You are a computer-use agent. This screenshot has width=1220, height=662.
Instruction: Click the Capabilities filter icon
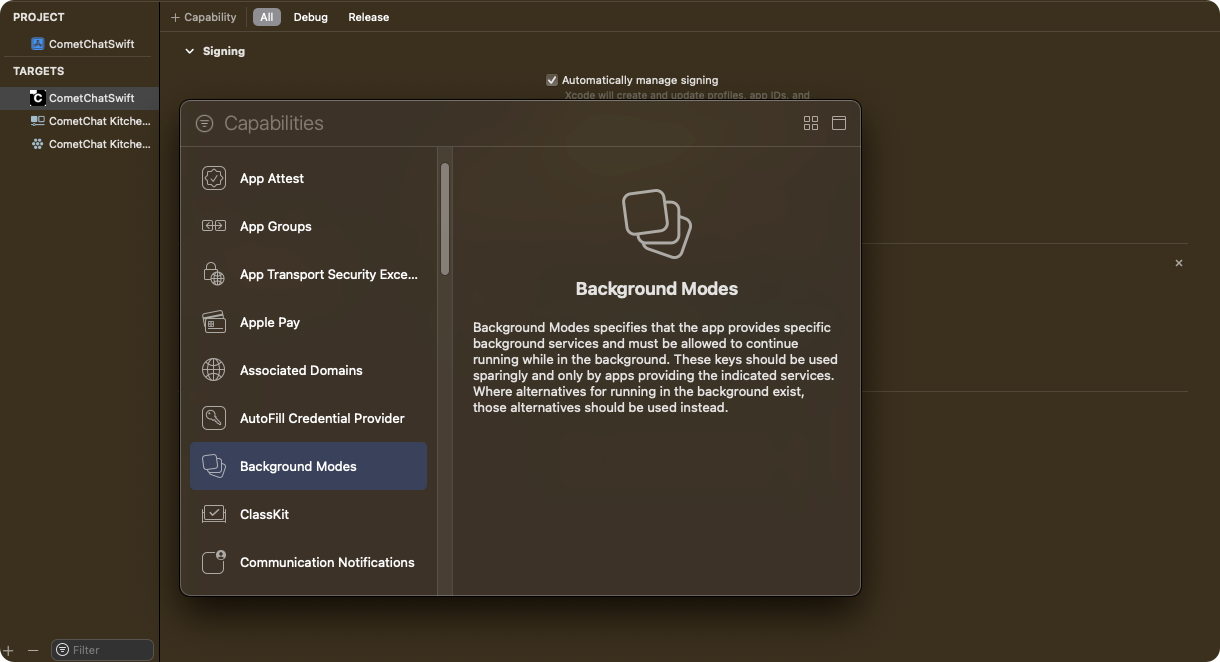coord(204,123)
